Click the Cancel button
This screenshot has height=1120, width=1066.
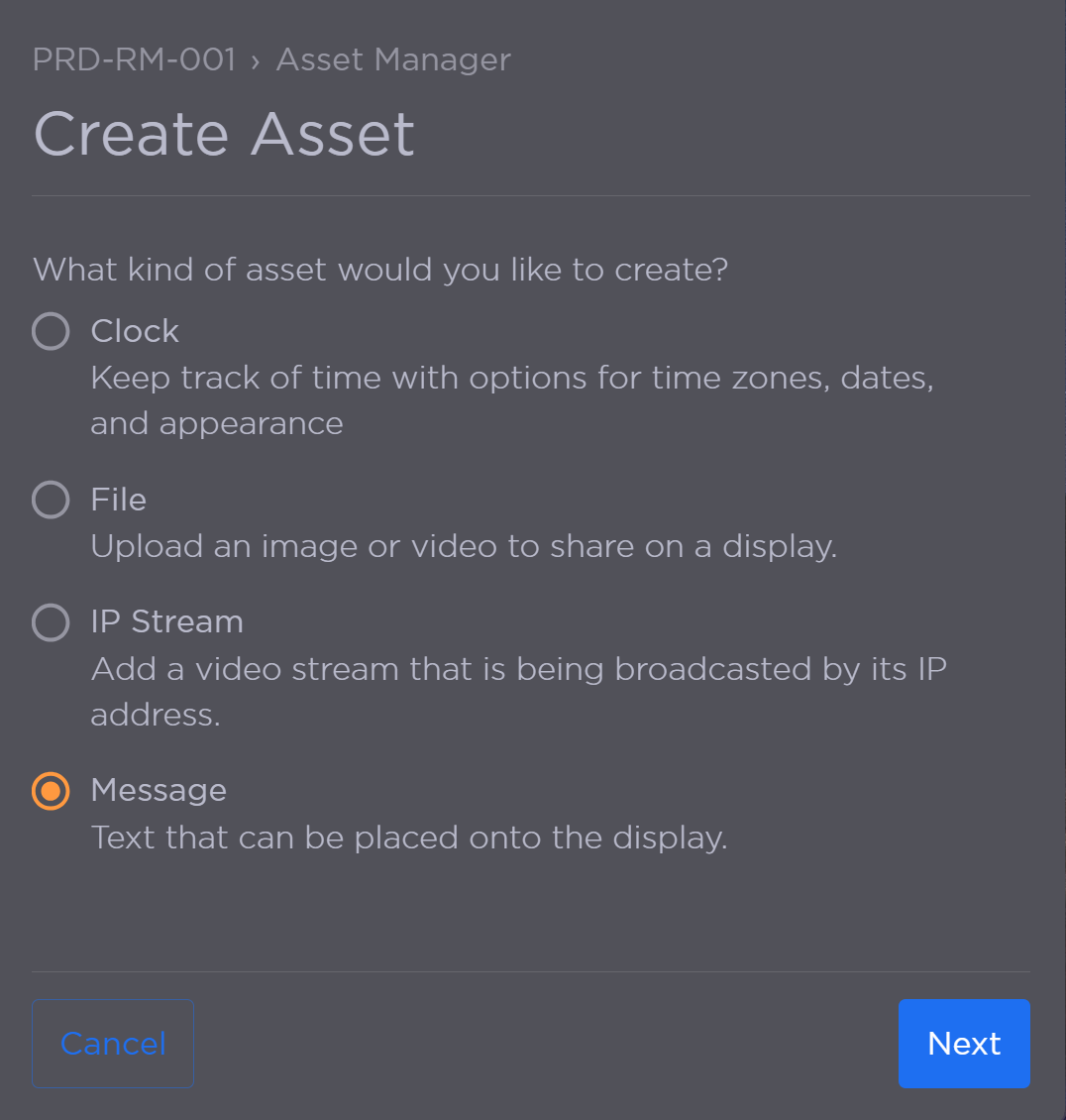tap(112, 1043)
